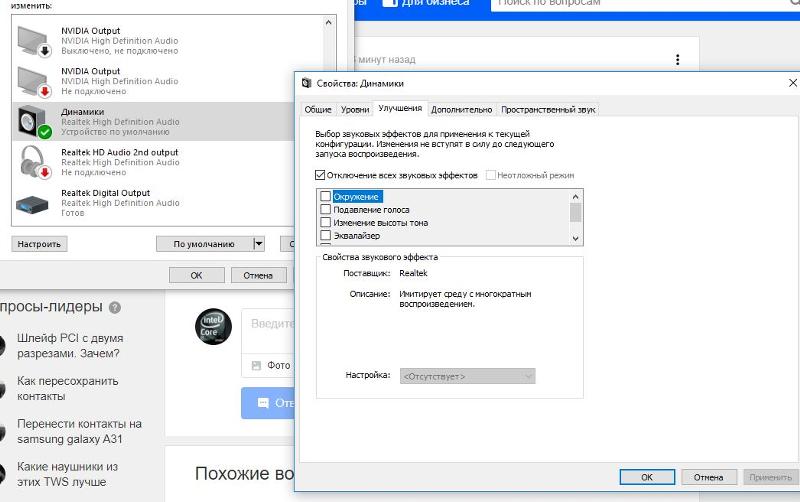Open question 'Шлейф PCI с двумя разрезами. Зачем?'
Image resolution: width=800 pixels, height=502 pixels.
click(x=70, y=345)
